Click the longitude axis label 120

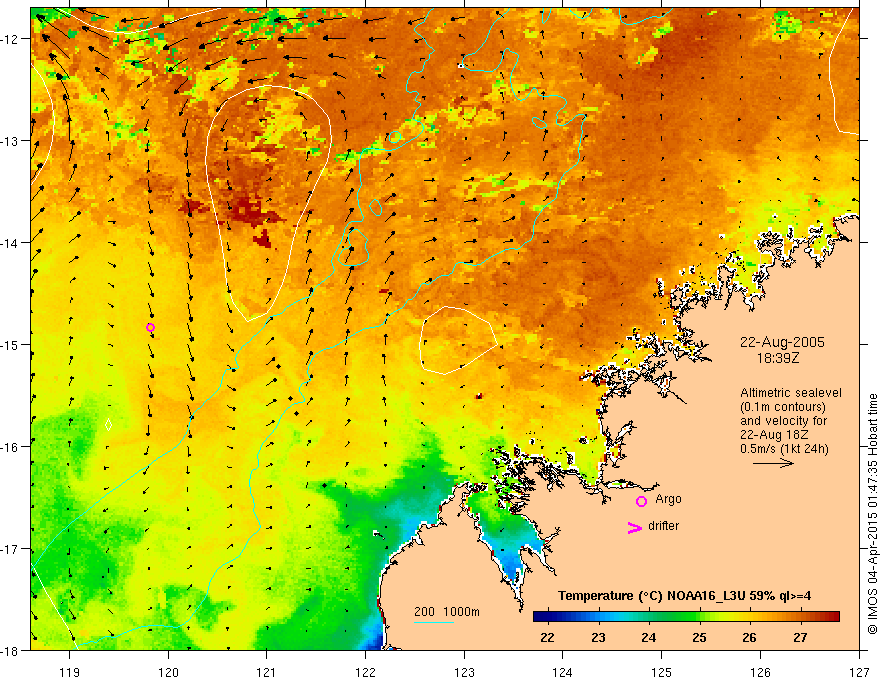coord(168,672)
